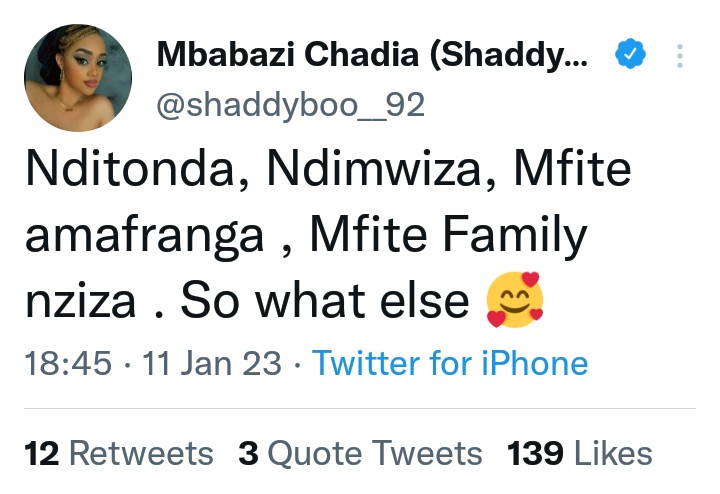Viewport: 720px width, 494px height.
Task: Open the Mbabazi Chadia display name
Action: click(x=372, y=57)
